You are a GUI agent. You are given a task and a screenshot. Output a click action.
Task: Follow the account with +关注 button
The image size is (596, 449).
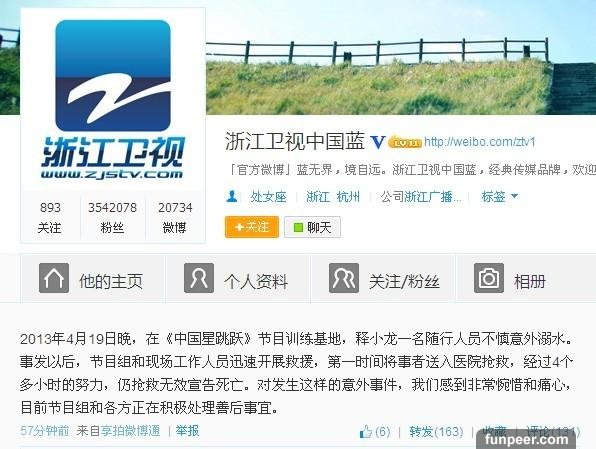pos(252,227)
